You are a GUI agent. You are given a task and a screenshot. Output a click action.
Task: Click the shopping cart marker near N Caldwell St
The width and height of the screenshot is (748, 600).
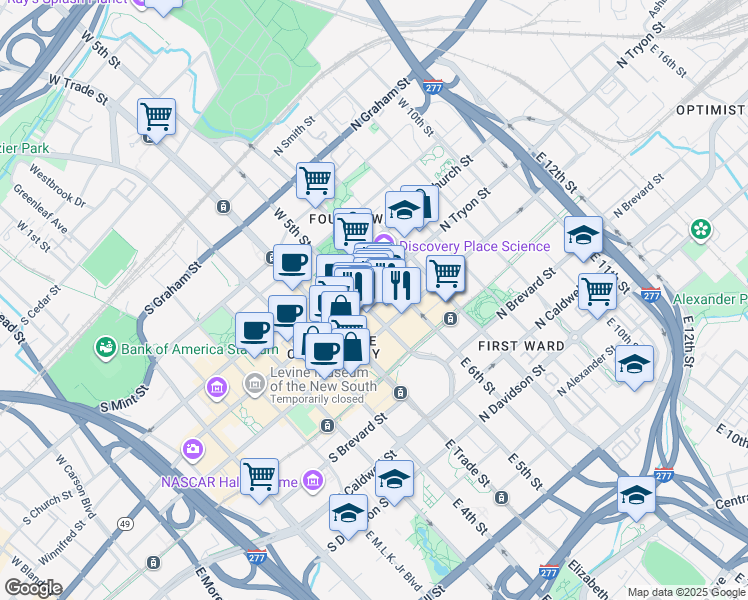(597, 292)
